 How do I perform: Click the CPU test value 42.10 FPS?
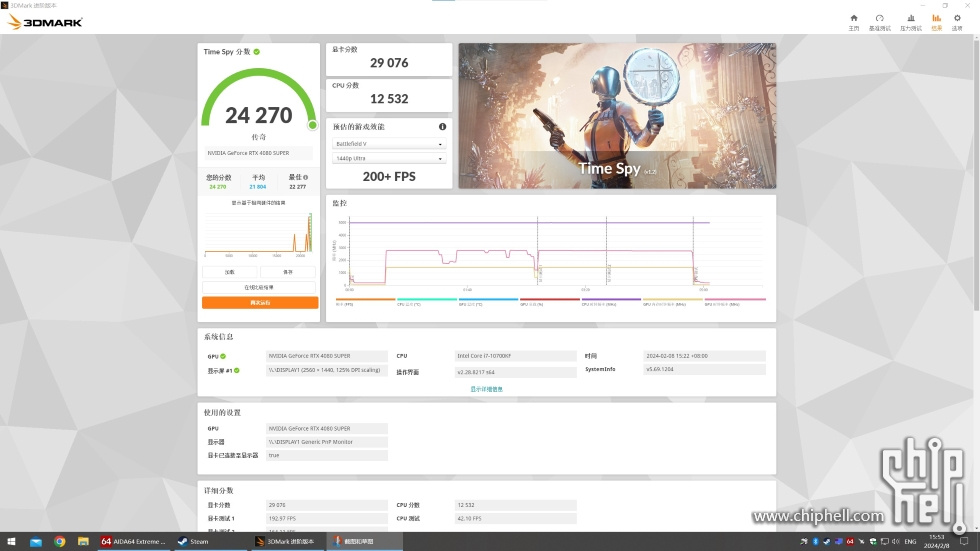(x=516, y=519)
